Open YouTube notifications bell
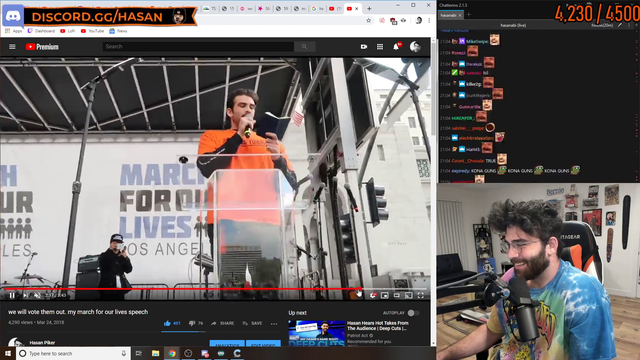The image size is (640, 360). coord(396,47)
